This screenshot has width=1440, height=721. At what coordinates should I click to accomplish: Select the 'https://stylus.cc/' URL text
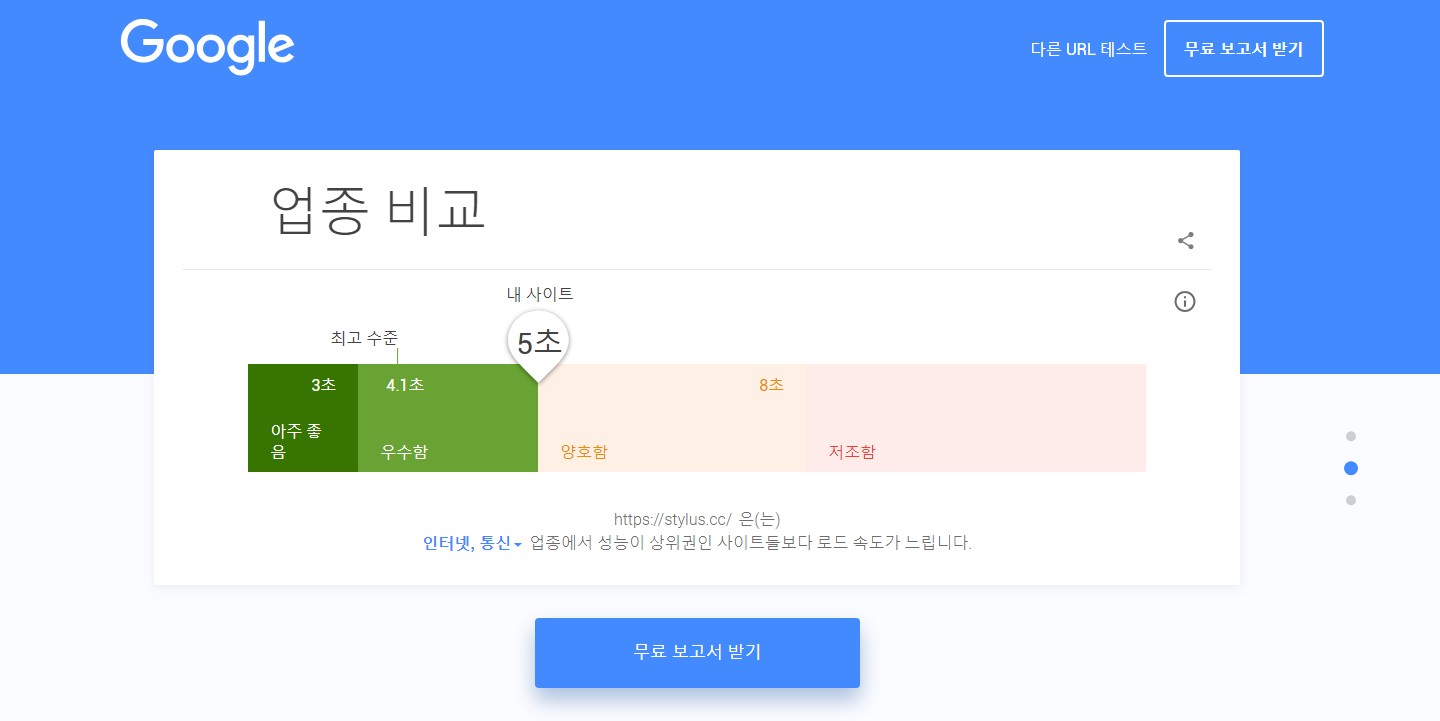[x=673, y=519]
